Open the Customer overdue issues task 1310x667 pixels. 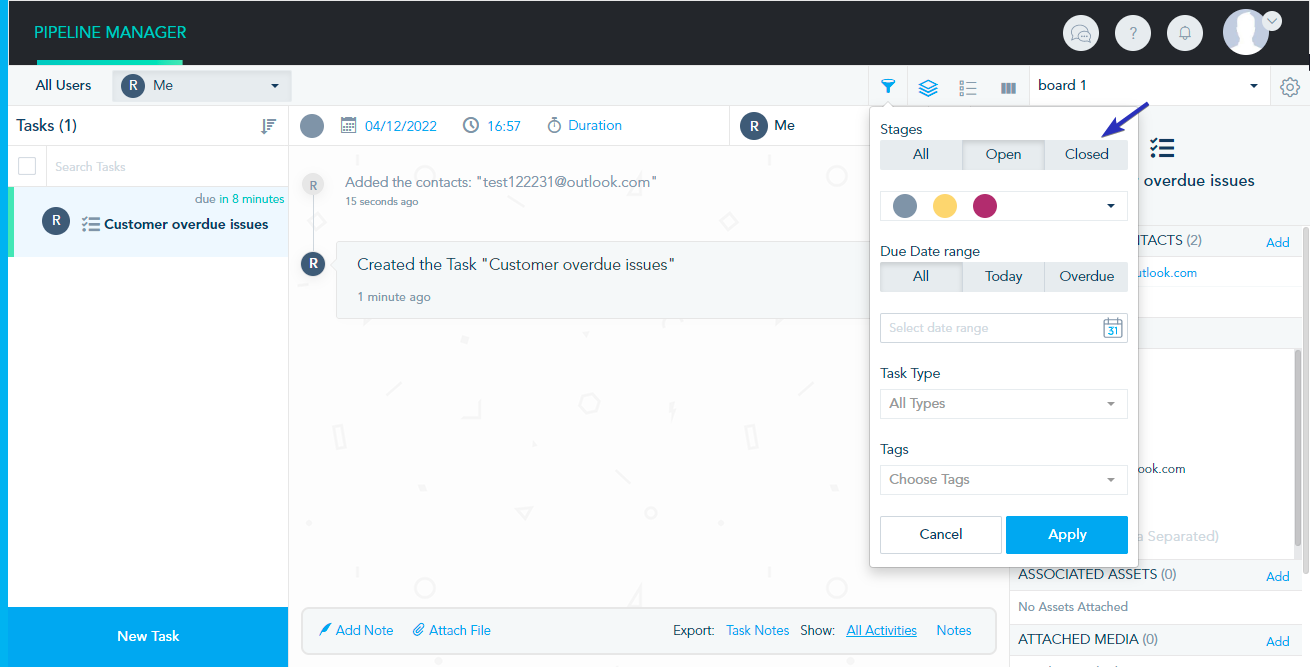click(x=148, y=222)
